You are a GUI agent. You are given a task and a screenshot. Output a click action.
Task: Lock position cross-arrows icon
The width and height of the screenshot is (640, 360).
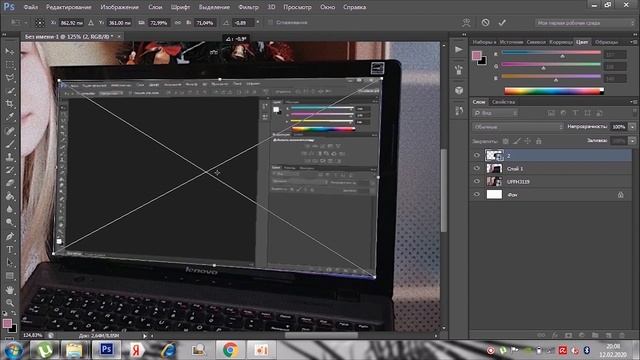point(528,141)
